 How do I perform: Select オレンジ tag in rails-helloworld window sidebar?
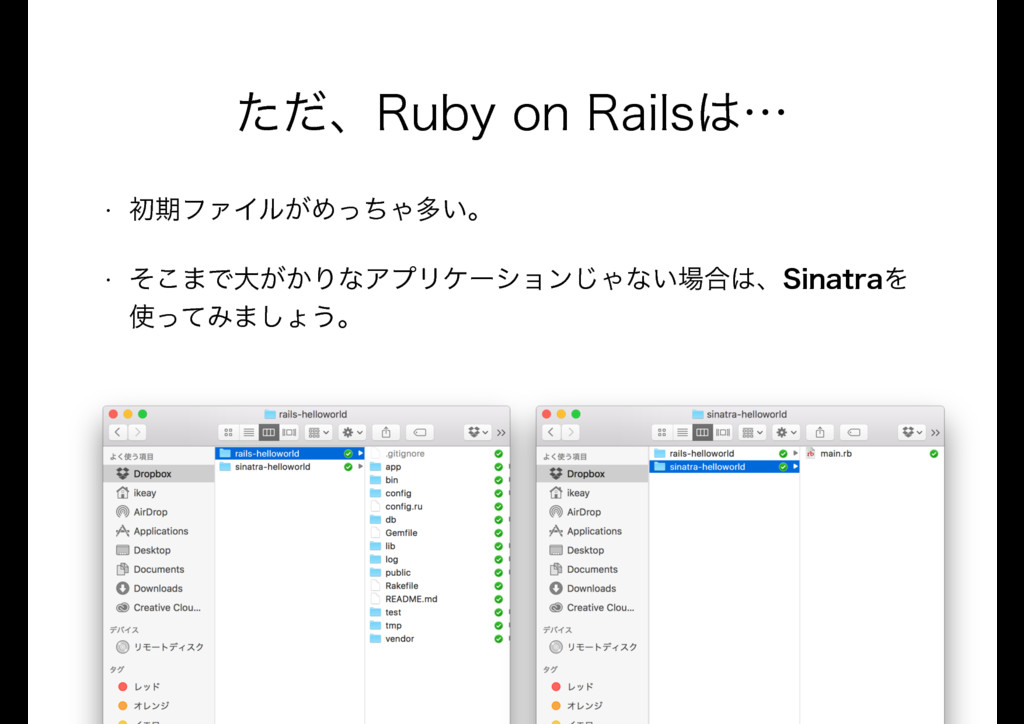click(x=159, y=706)
